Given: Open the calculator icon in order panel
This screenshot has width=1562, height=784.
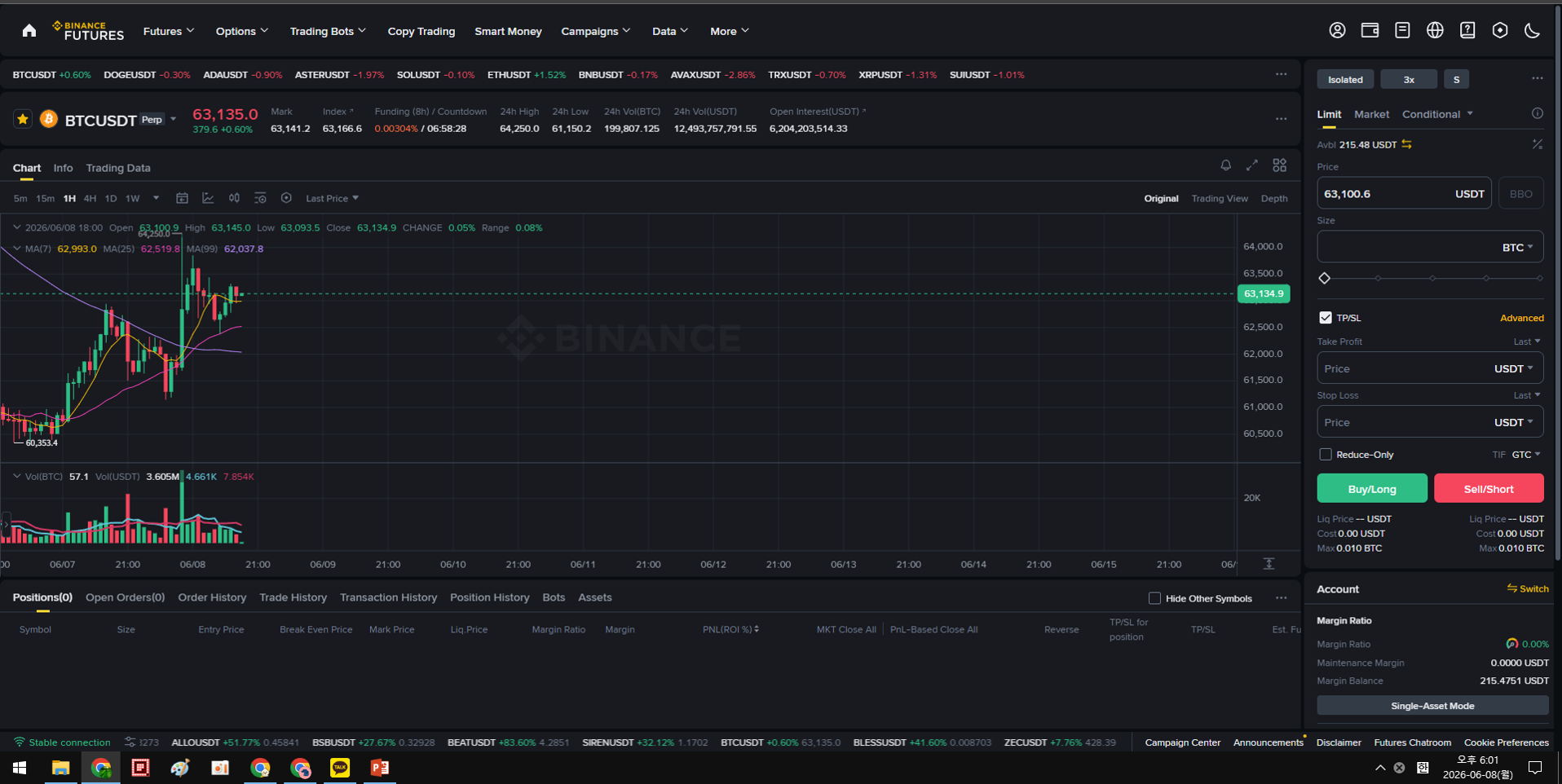Looking at the screenshot, I should pos(1537,144).
